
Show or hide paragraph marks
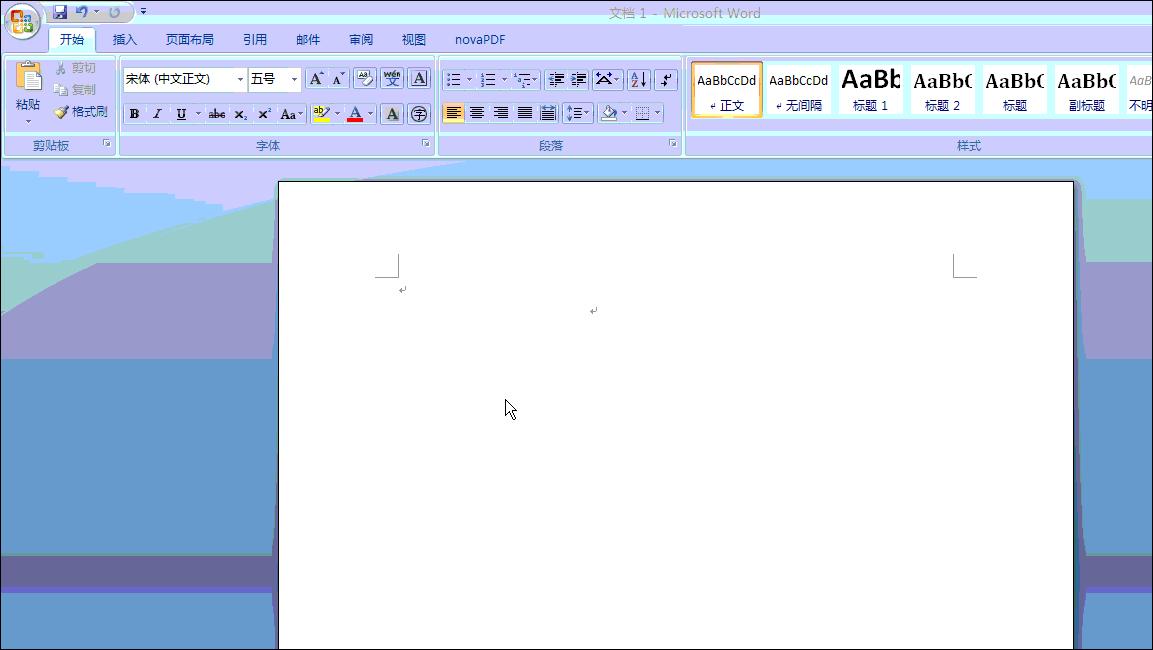(x=666, y=80)
